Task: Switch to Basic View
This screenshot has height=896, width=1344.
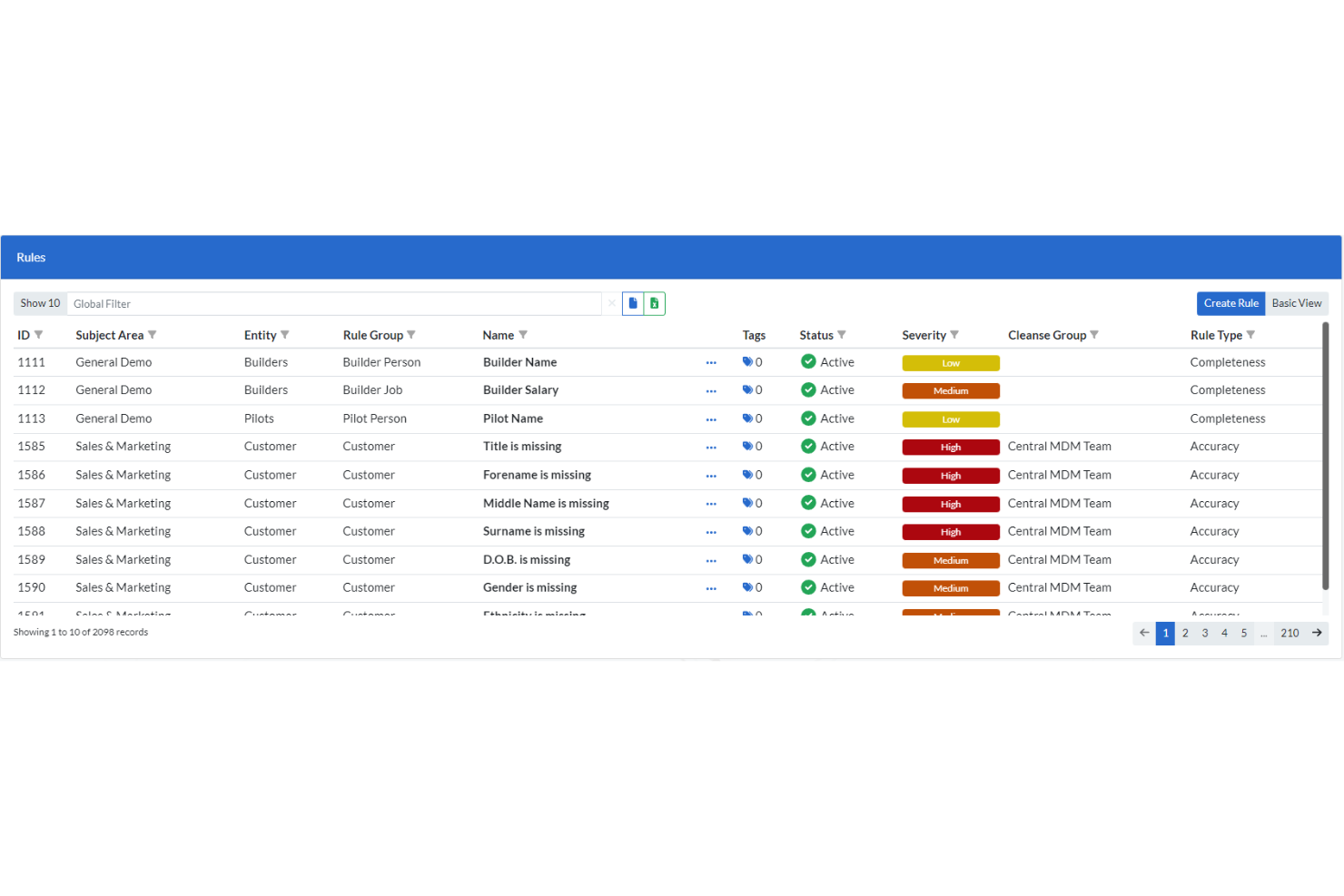Action: [x=1296, y=303]
